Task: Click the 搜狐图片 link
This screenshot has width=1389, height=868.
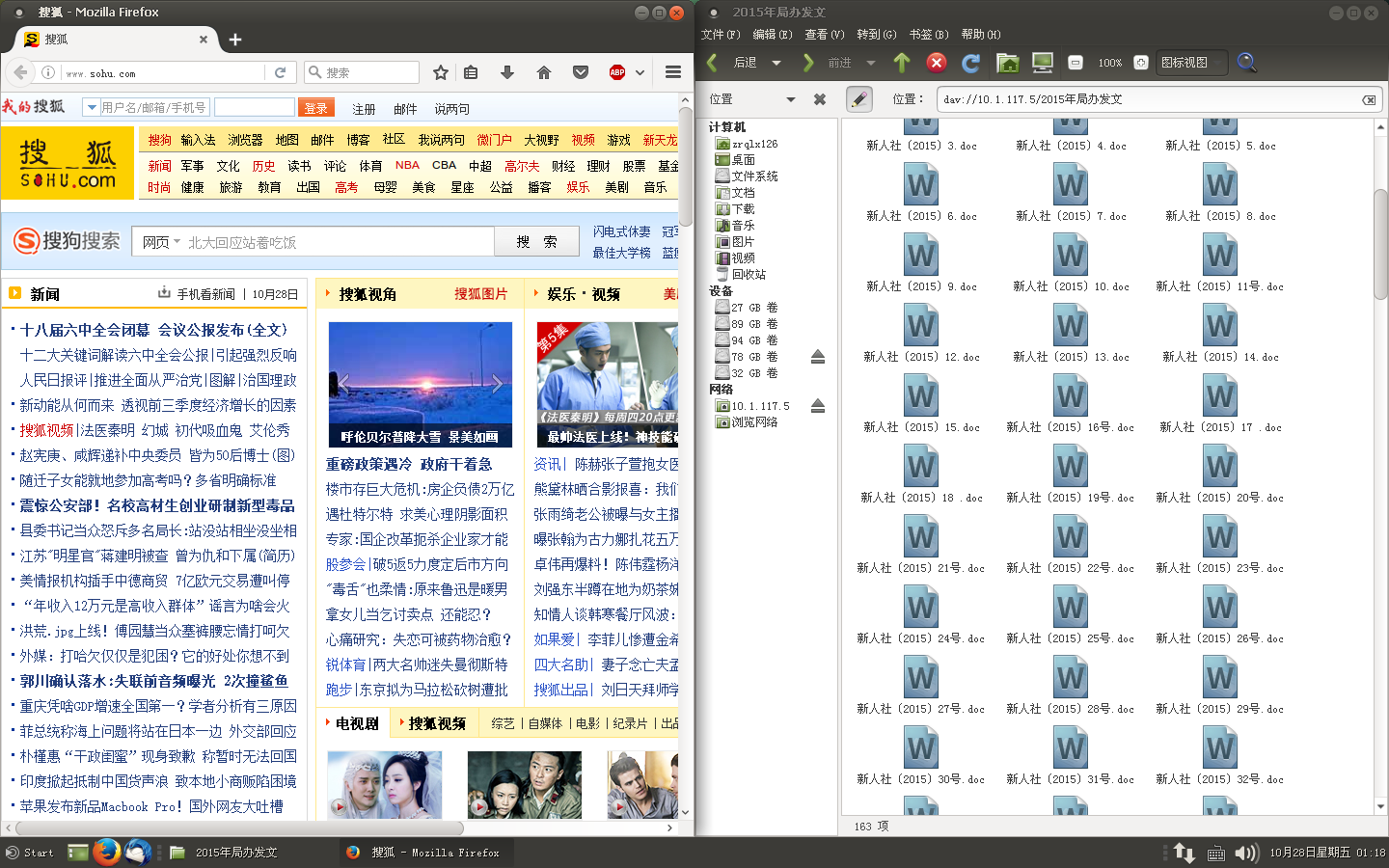Action: [481, 294]
